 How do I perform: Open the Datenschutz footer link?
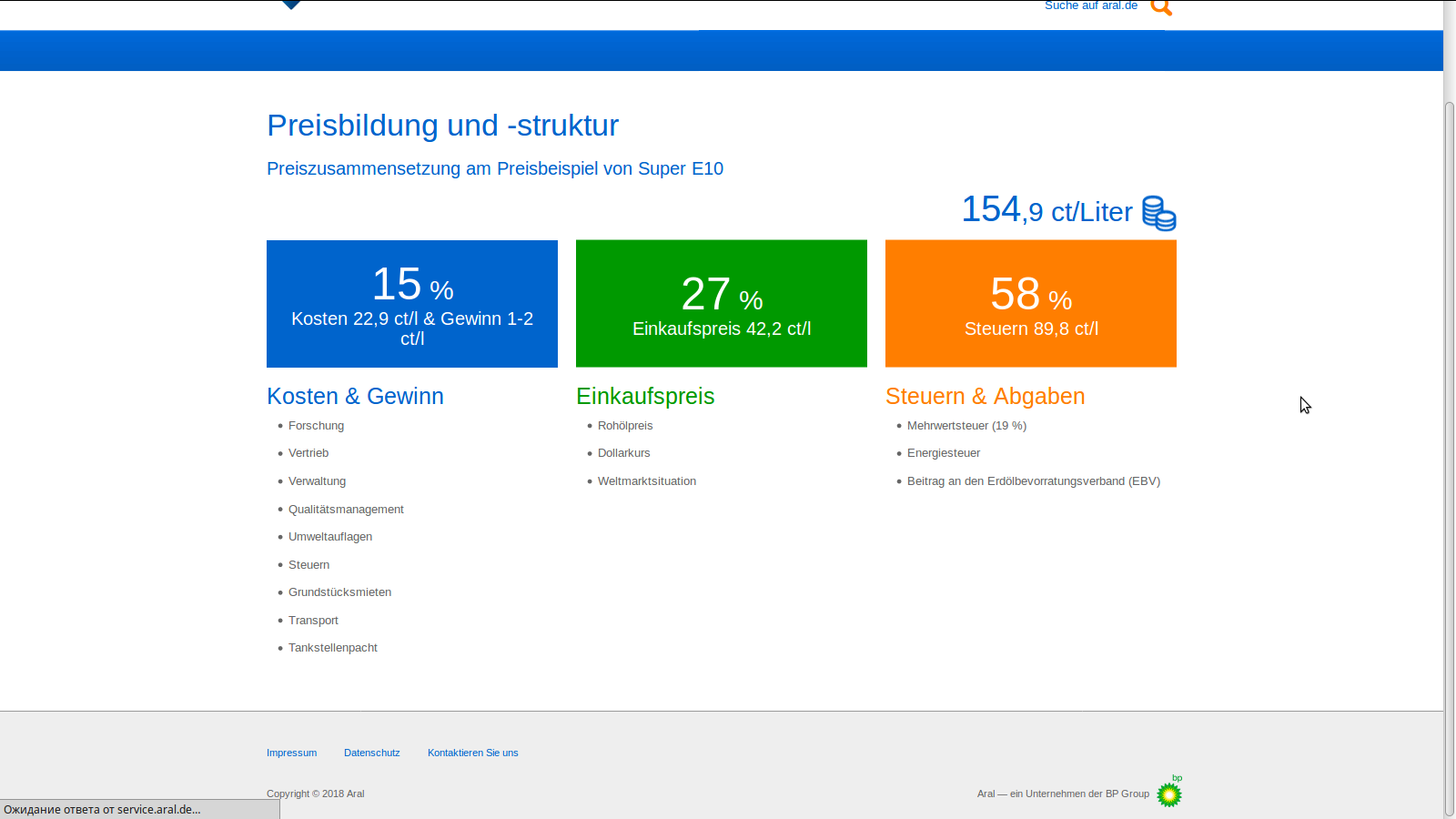(x=371, y=753)
